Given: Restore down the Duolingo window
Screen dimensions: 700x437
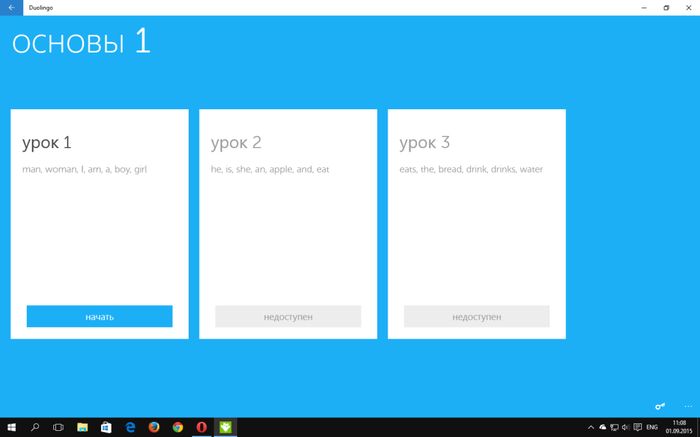Looking at the screenshot, I should point(666,8).
